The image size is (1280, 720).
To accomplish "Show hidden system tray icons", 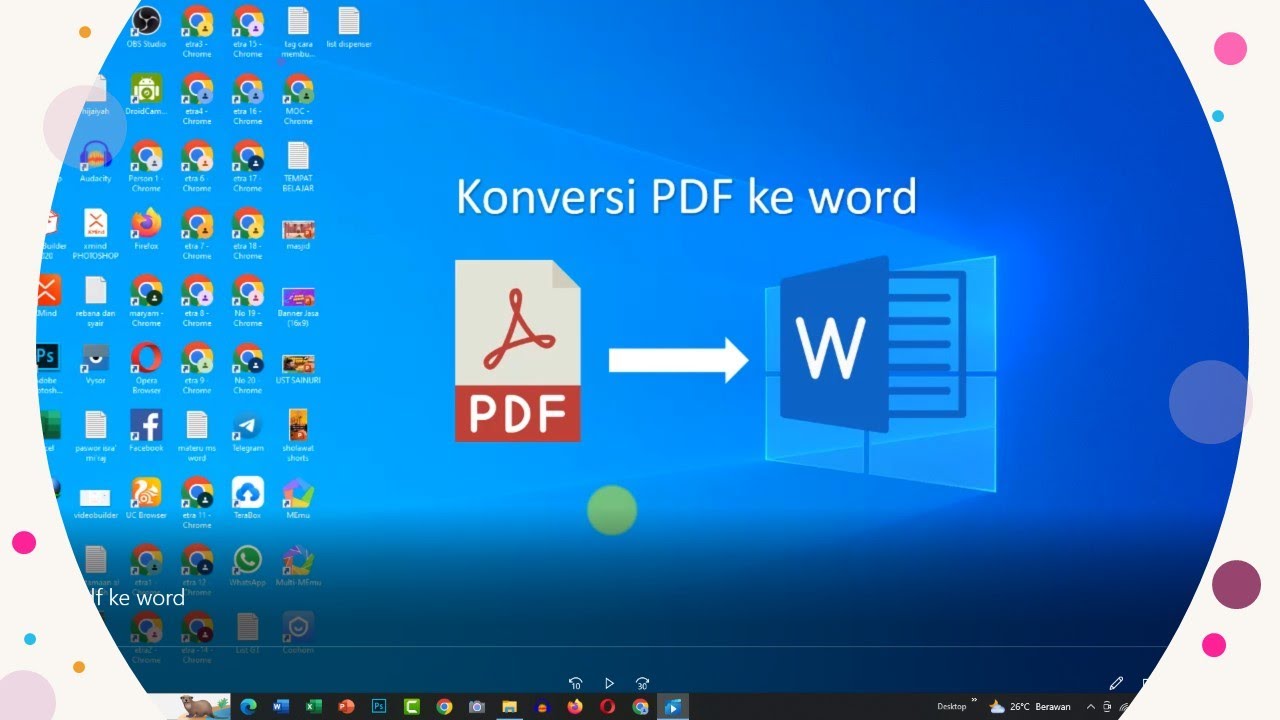I will click(1091, 706).
